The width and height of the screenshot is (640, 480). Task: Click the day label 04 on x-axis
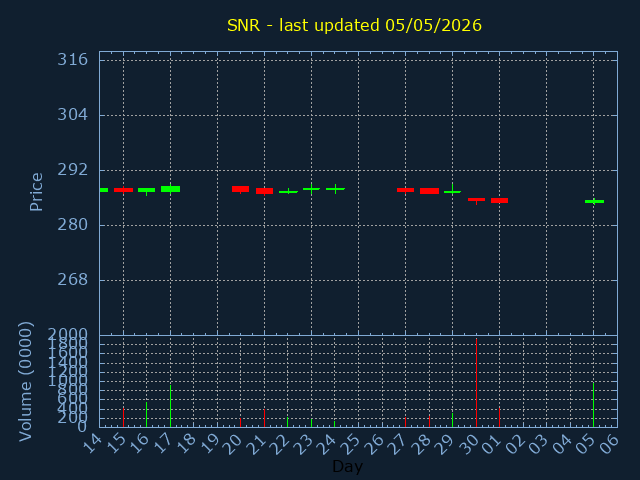click(563, 444)
